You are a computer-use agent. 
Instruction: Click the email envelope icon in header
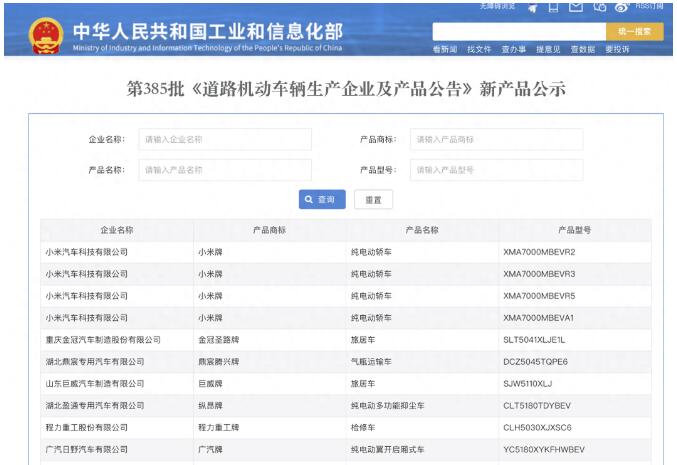pos(576,6)
